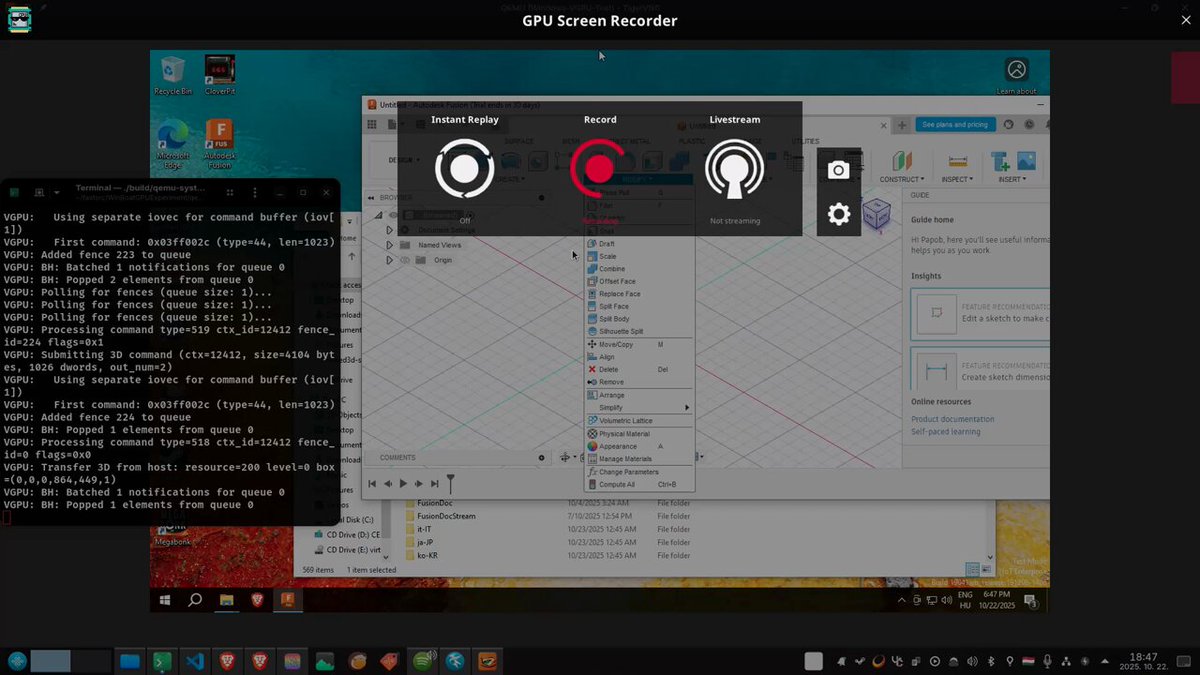The height and width of the screenshot is (675, 1200).
Task: Open Spotify in host taskbar
Action: tap(423, 661)
